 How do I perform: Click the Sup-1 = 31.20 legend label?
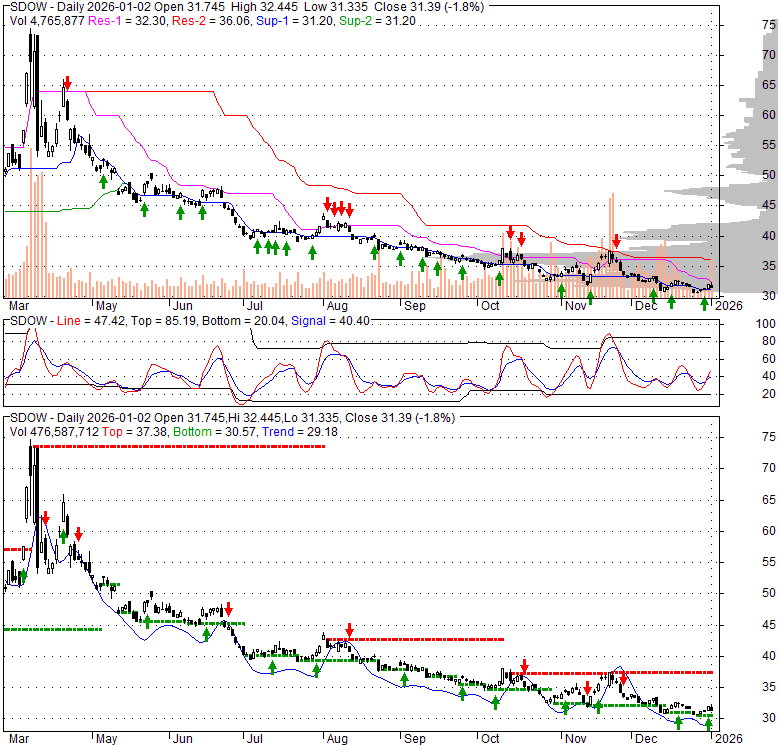coord(295,21)
